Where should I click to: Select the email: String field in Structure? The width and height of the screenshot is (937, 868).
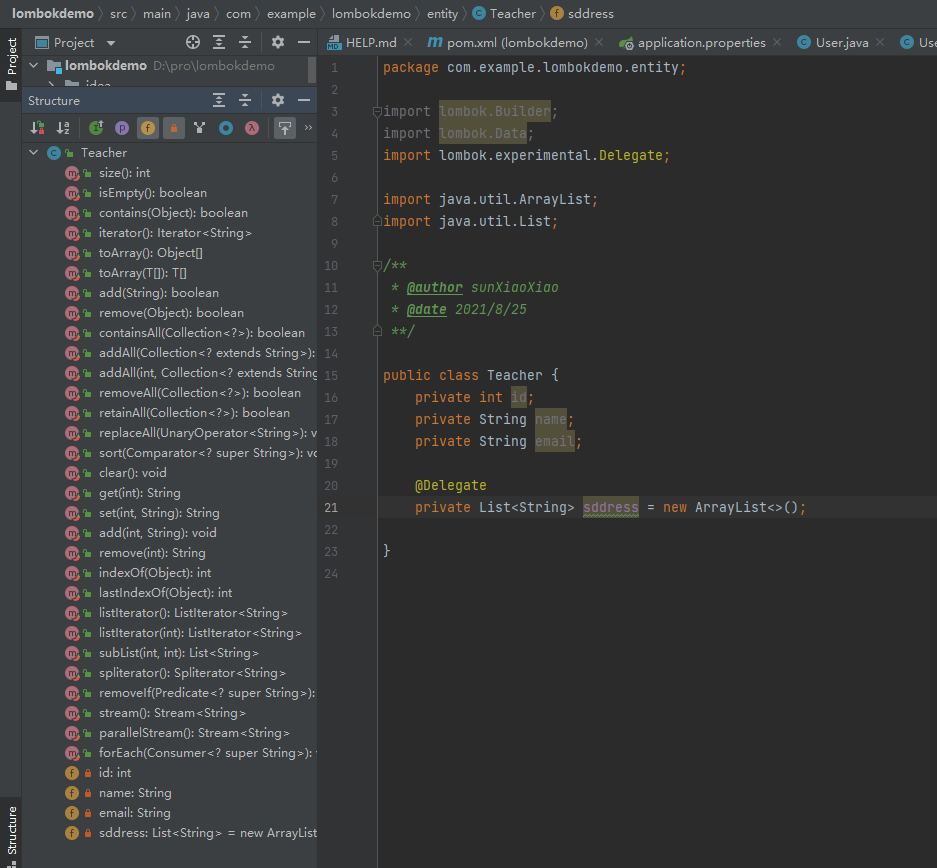tap(134, 813)
